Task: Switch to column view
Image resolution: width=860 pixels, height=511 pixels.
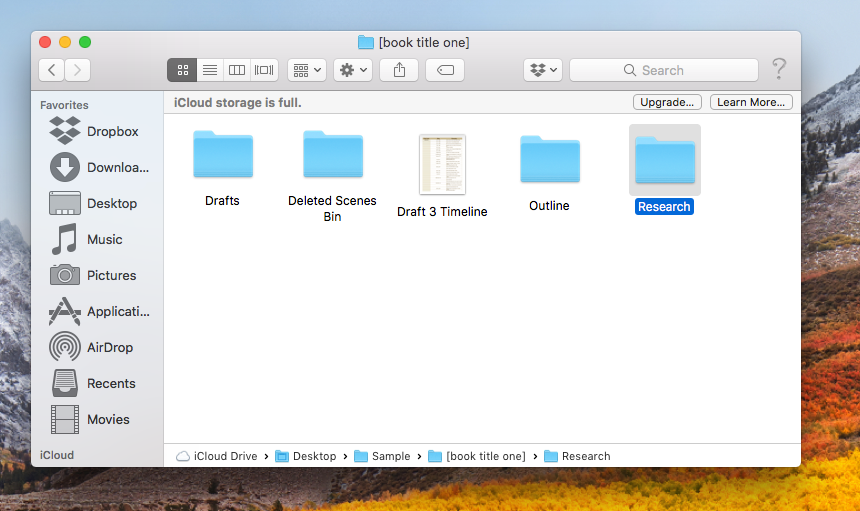Action: click(x=237, y=70)
